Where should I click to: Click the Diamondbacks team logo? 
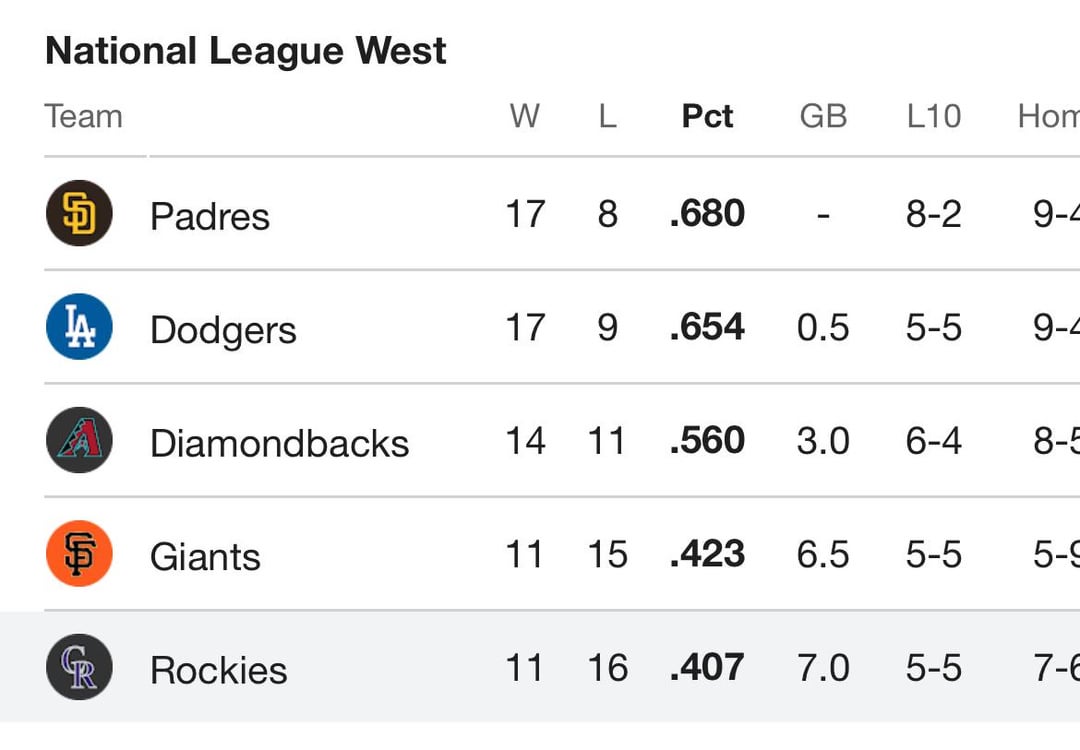click(x=79, y=441)
